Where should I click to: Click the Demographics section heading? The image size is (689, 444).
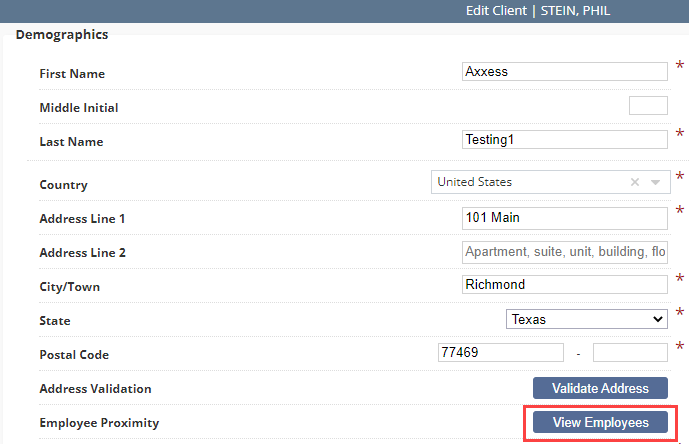click(62, 34)
